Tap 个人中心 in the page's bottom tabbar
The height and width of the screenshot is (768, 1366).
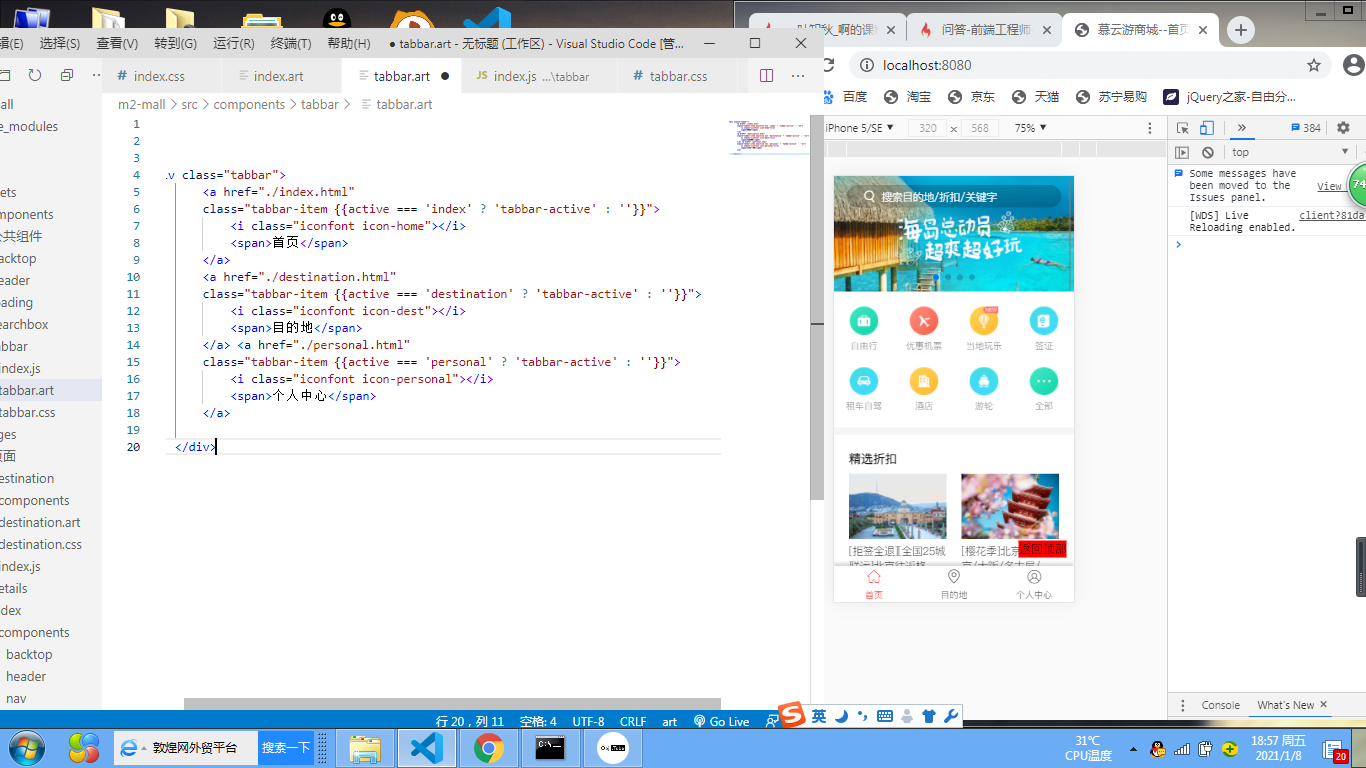pyautogui.click(x=1034, y=585)
